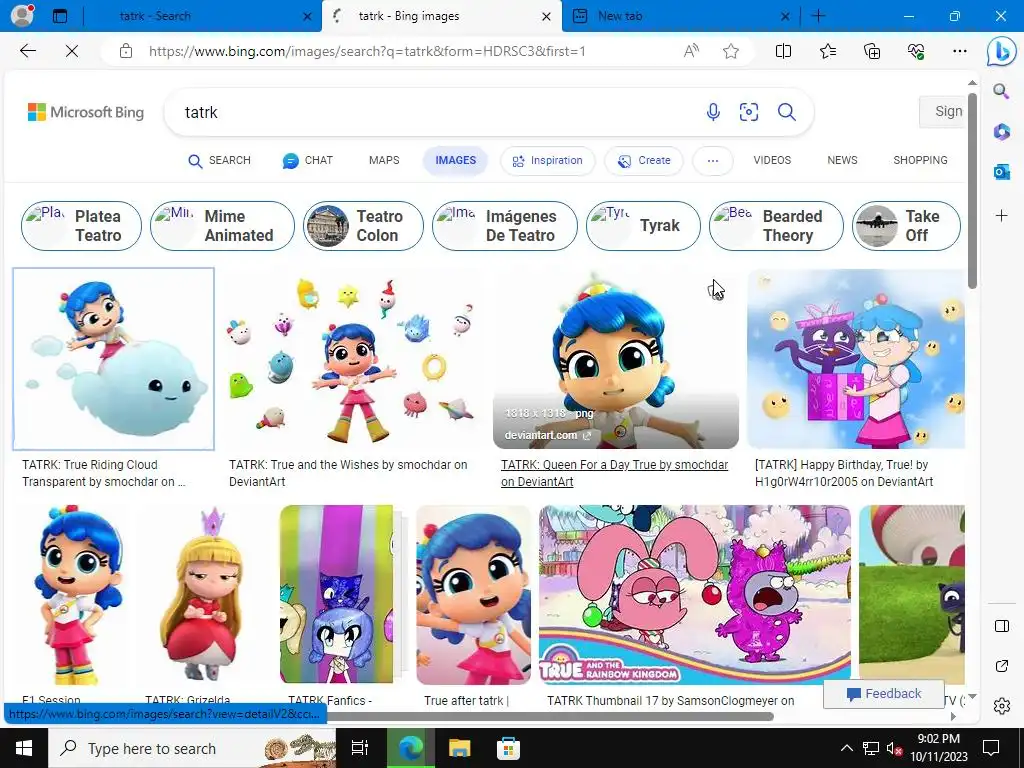The height and width of the screenshot is (768, 1024).
Task: Open the sidebar external link icon
Action: (x=1001, y=666)
